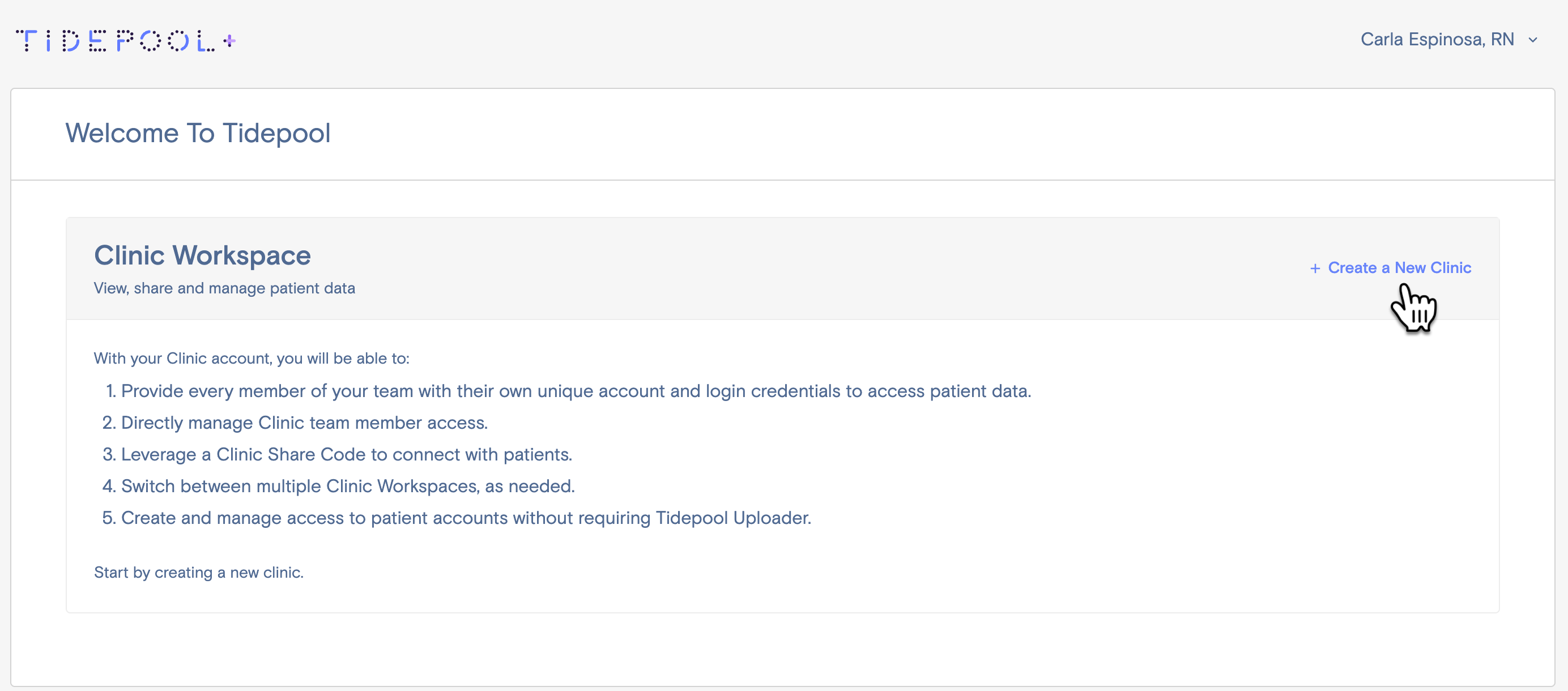
Task: Click 'Switch between multiple Clinic Workspaces, as needed.'
Action: 348,486
